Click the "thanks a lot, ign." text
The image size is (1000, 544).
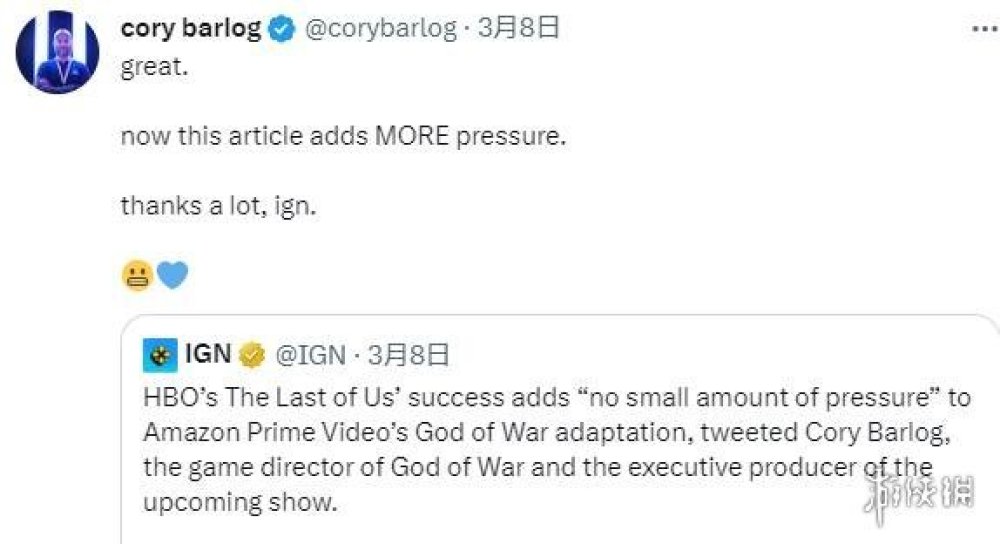point(219,206)
